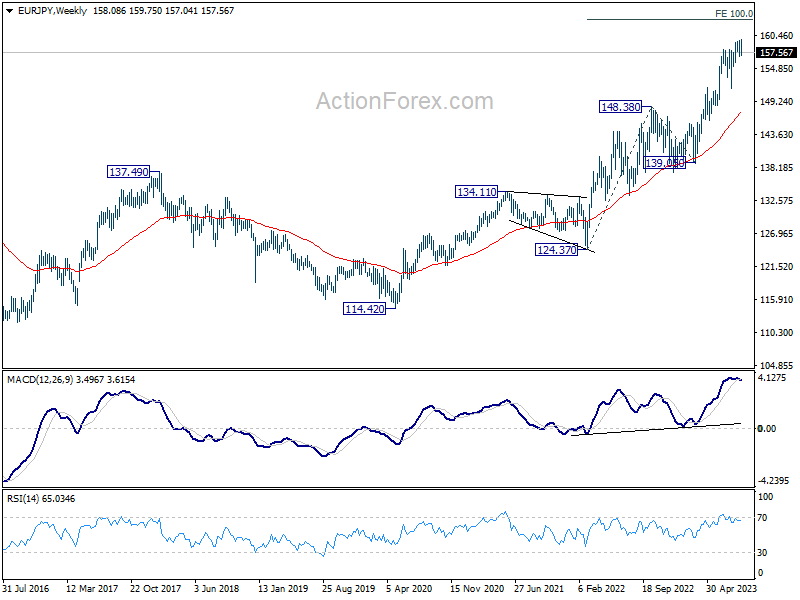800x600 pixels.
Task: Click the 31 Jul 2016 date label
Action: (x=26, y=589)
